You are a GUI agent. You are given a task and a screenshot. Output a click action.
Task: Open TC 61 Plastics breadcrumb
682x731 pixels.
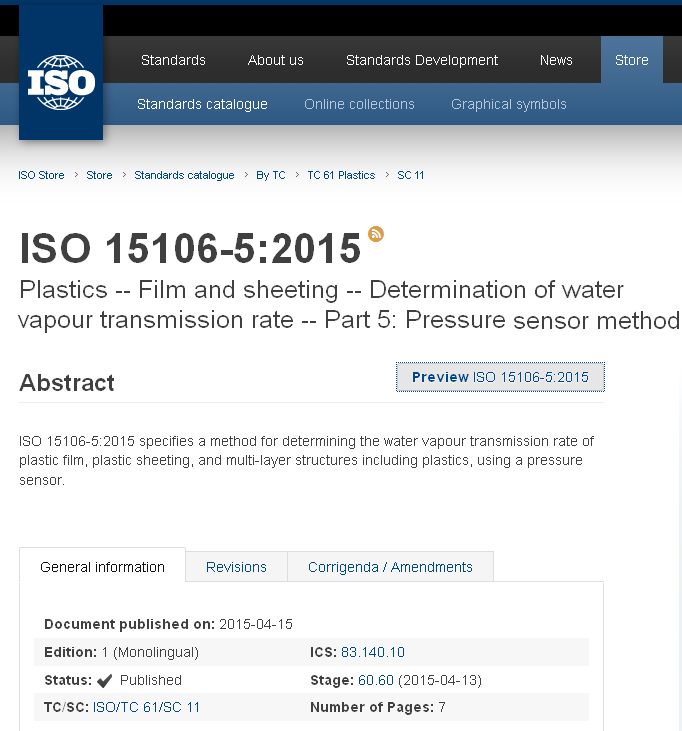tap(341, 175)
